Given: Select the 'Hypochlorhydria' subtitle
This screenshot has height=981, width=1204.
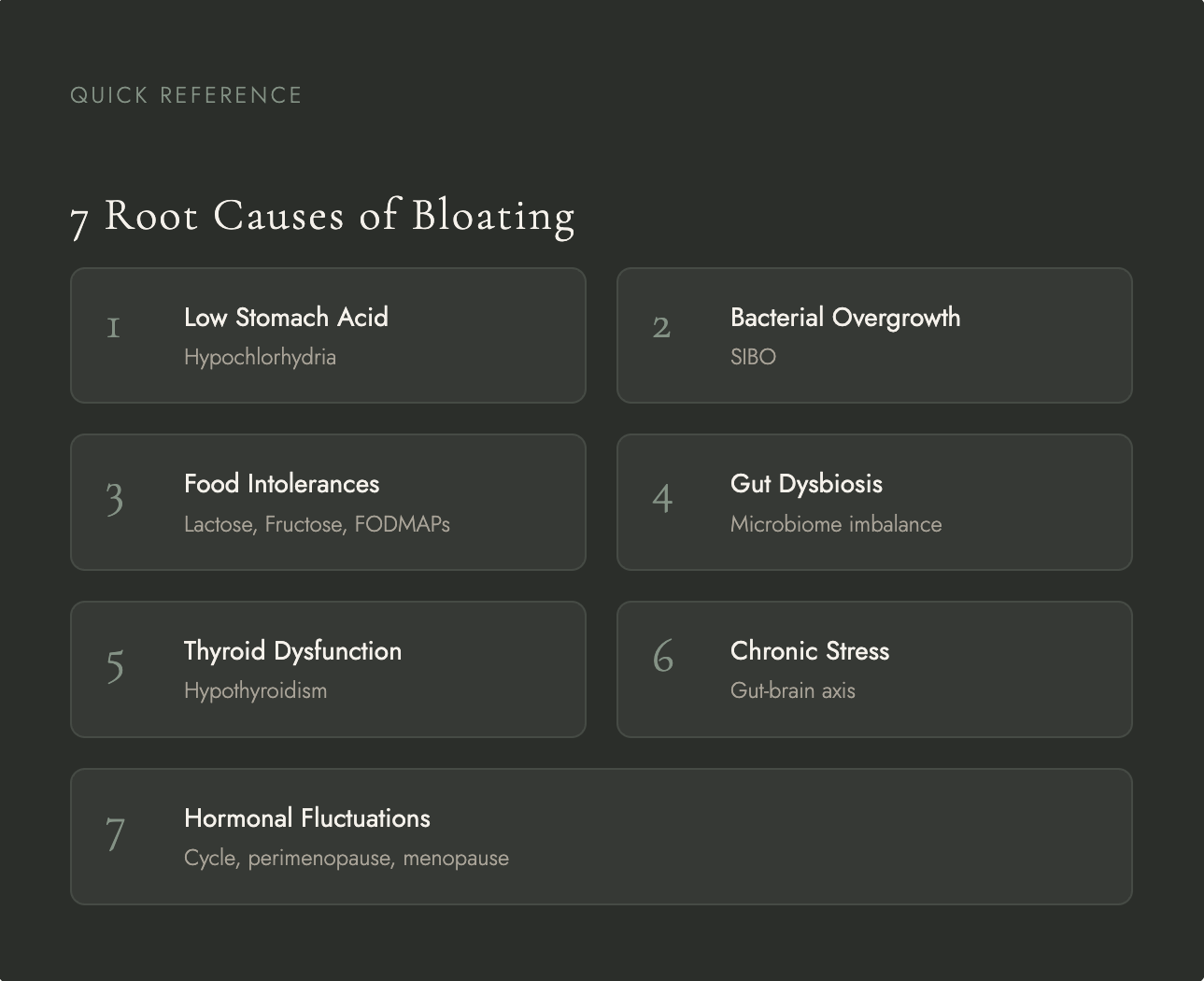Looking at the screenshot, I should [x=260, y=358].
